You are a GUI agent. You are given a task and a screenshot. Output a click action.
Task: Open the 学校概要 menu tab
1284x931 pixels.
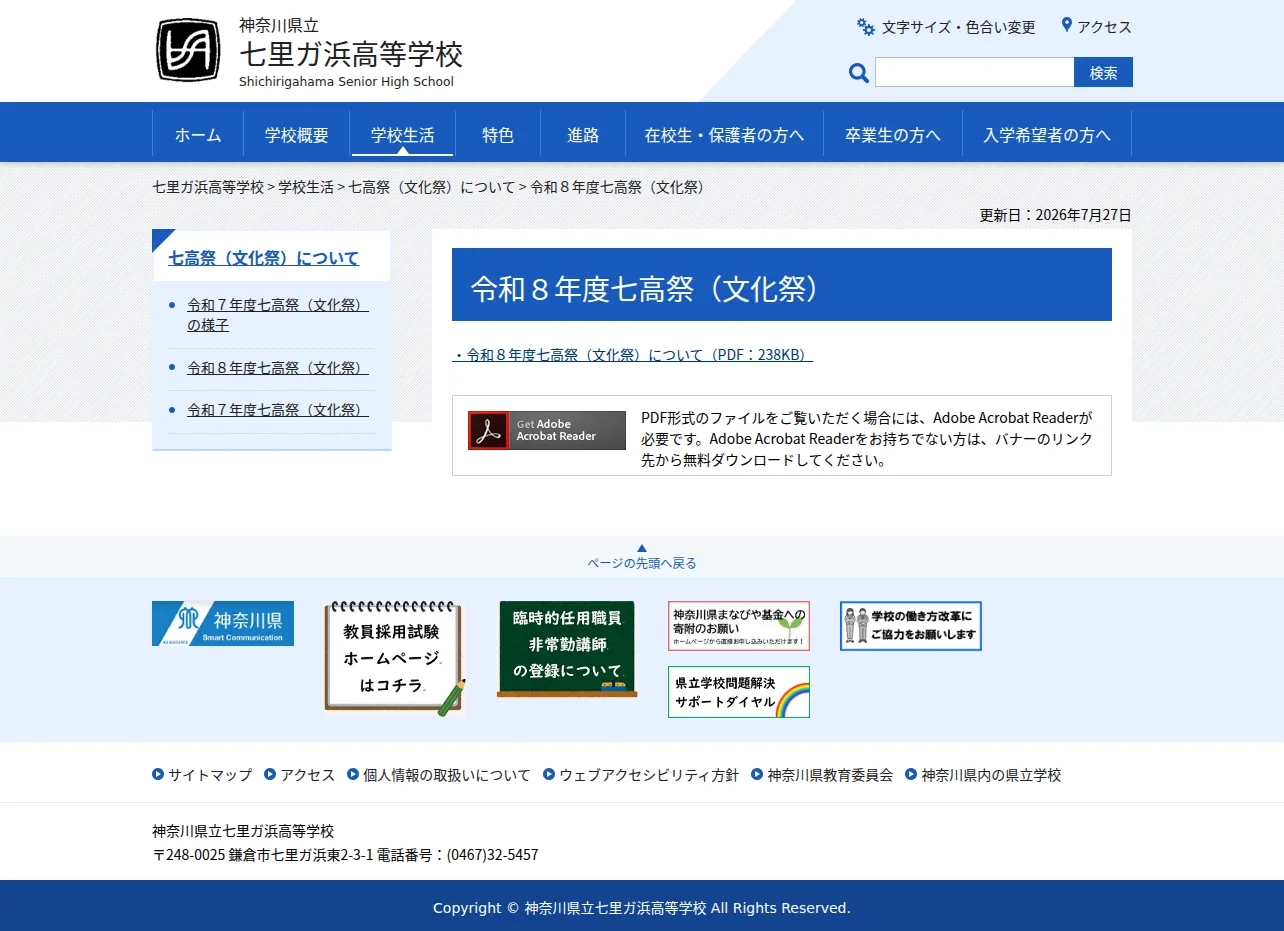[297, 134]
